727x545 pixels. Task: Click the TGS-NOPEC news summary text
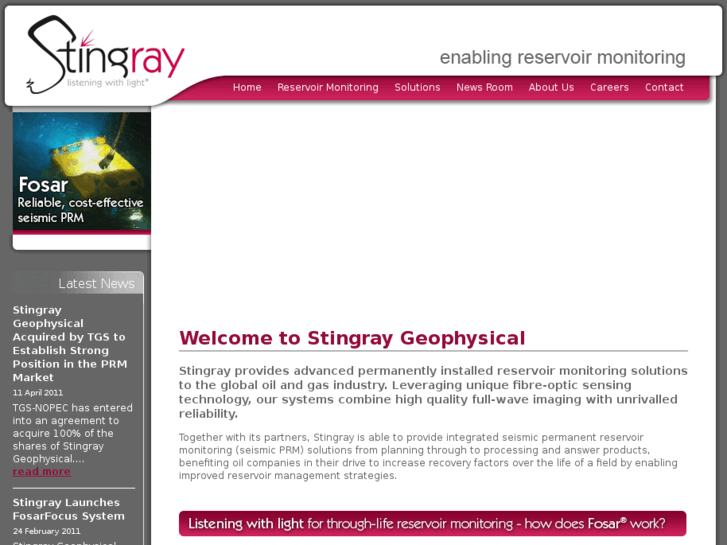pyautogui.click(x=73, y=433)
